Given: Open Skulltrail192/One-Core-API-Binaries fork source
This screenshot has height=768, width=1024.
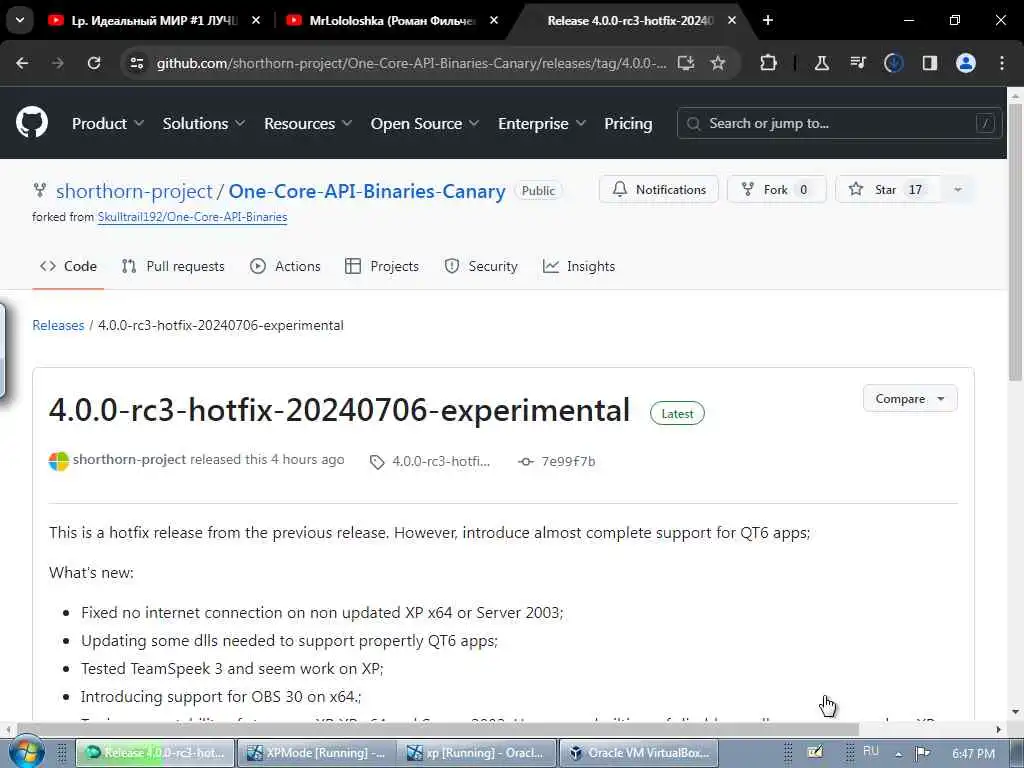Looking at the screenshot, I should 192,217.
